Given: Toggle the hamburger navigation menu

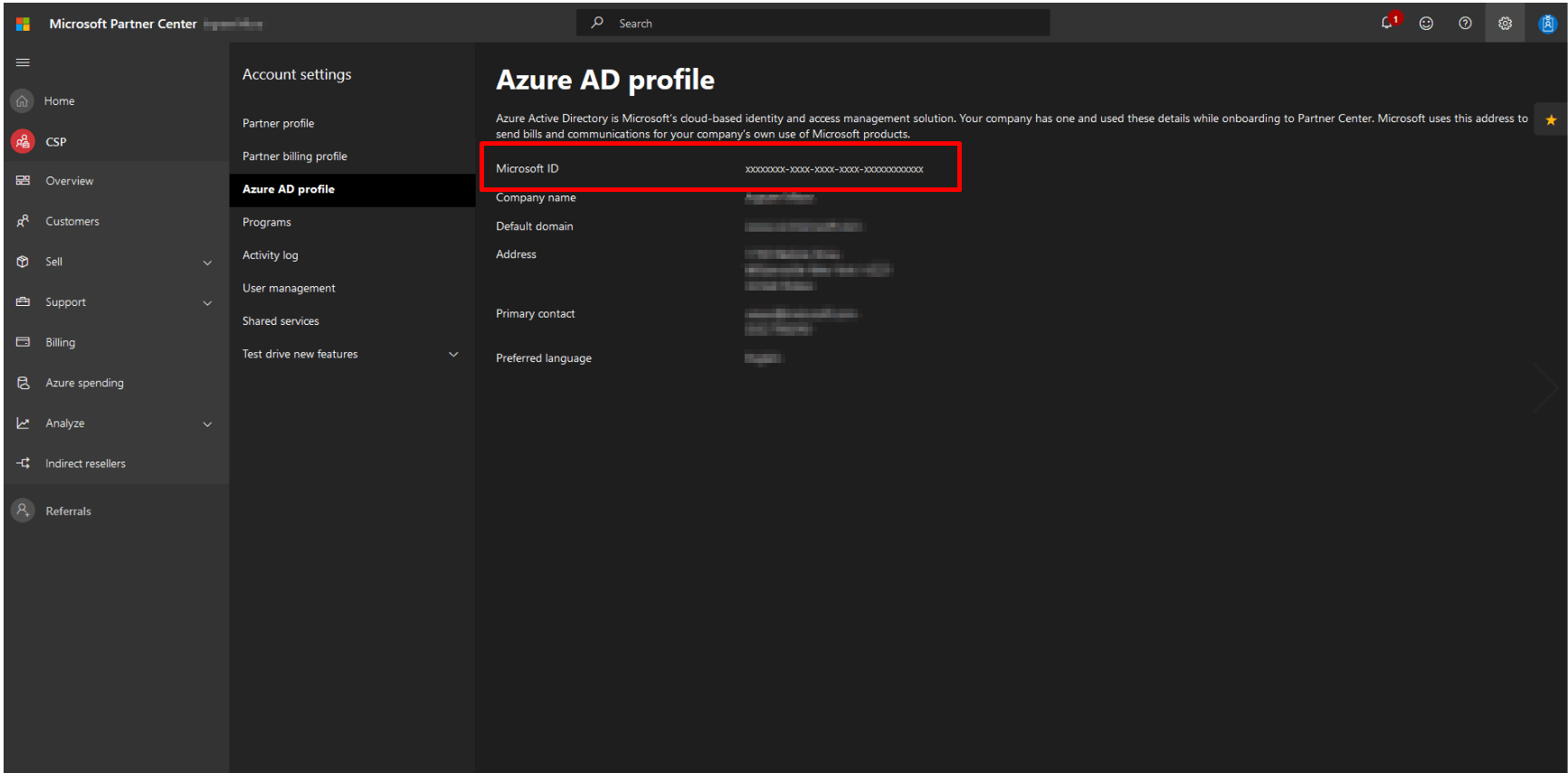Looking at the screenshot, I should pyautogui.click(x=23, y=62).
